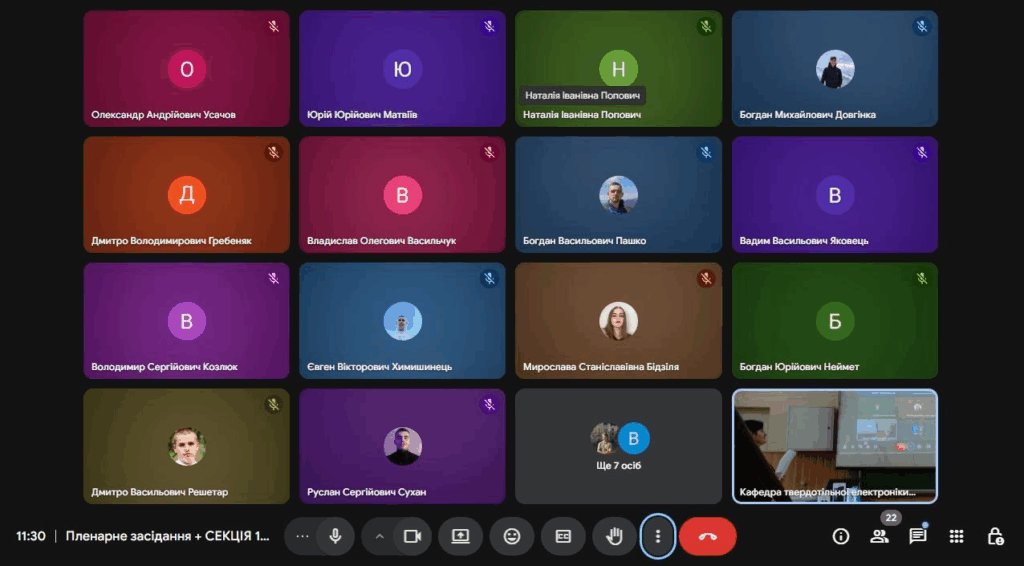Viewport: 1024px width, 566px height.
Task: Open the activities grid icon
Action: coord(956,536)
